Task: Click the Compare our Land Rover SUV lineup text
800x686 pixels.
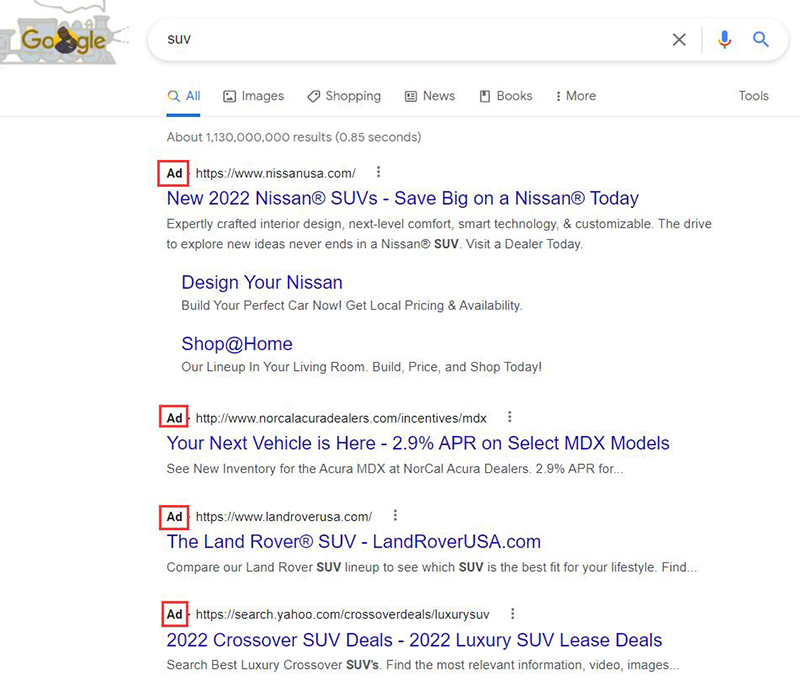Action: pos(432,567)
